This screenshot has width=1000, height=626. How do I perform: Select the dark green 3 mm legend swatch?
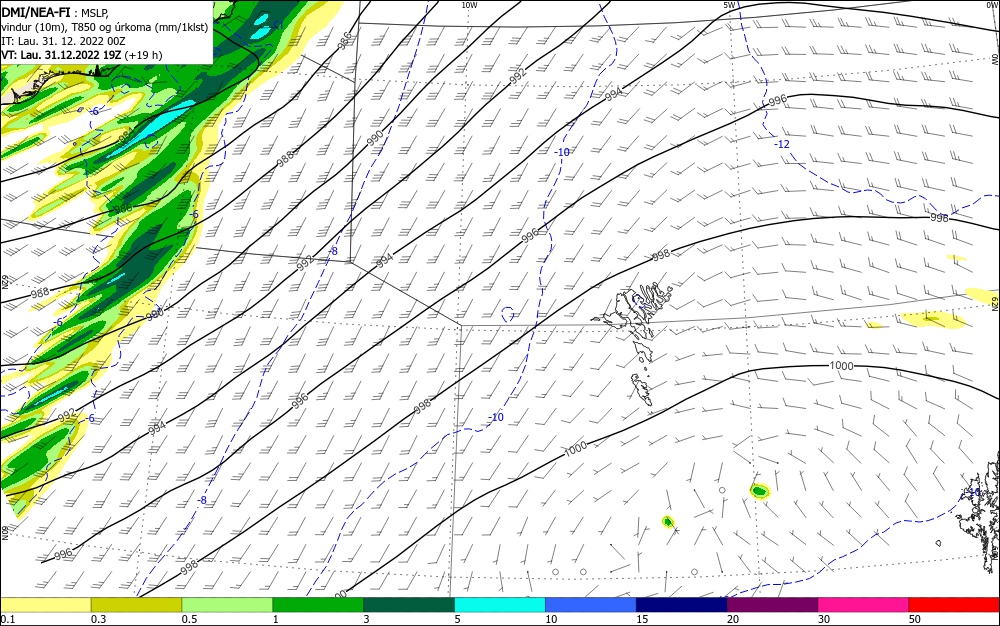(409, 605)
